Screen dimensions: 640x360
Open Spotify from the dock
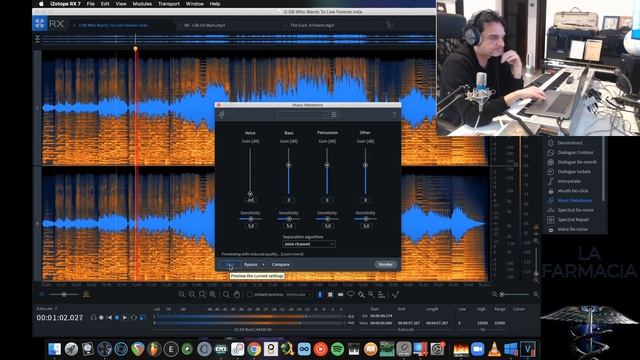coord(337,349)
